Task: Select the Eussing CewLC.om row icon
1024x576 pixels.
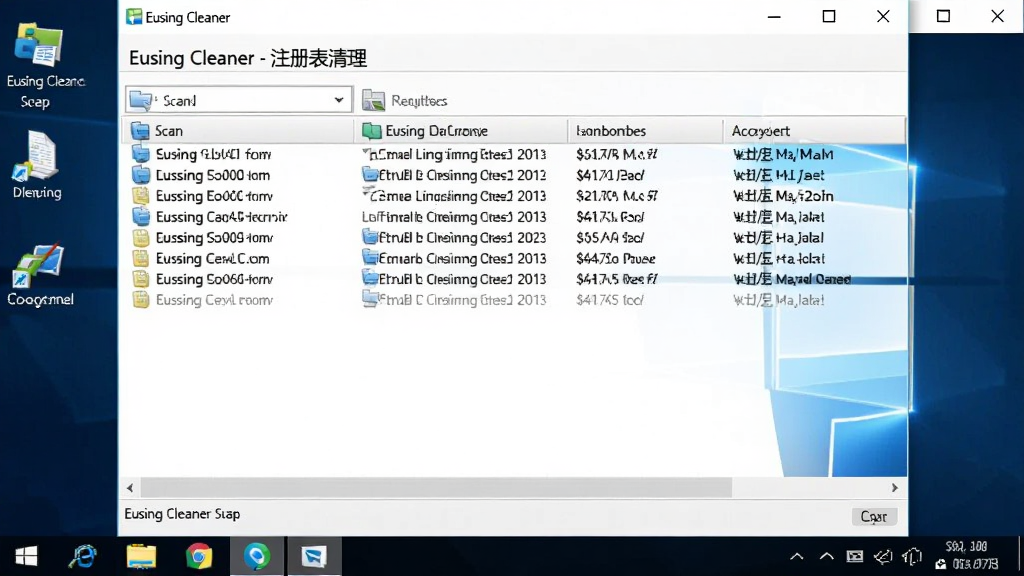Action: coord(140,259)
